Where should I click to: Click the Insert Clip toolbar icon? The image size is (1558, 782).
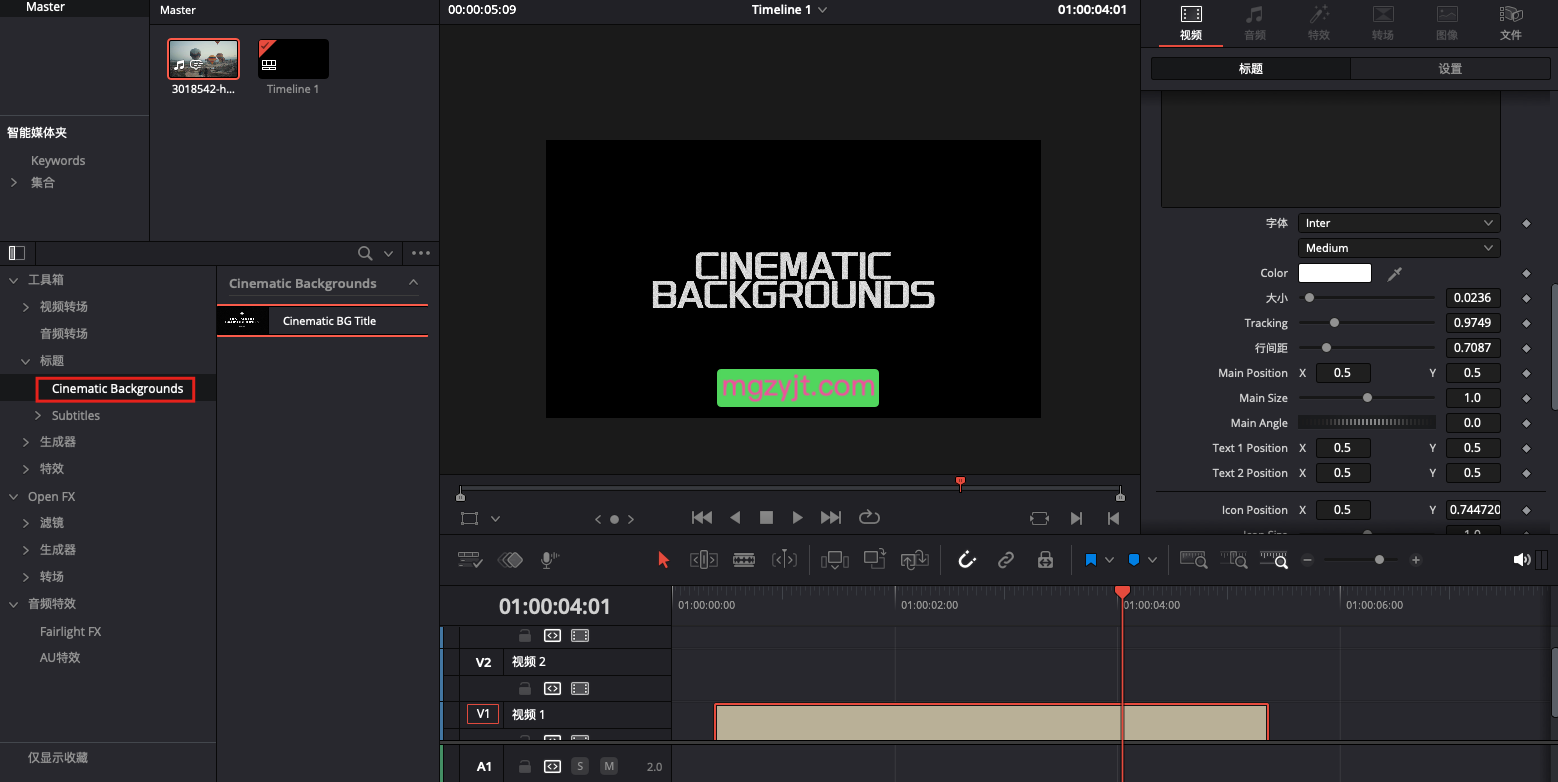pyautogui.click(x=834, y=560)
